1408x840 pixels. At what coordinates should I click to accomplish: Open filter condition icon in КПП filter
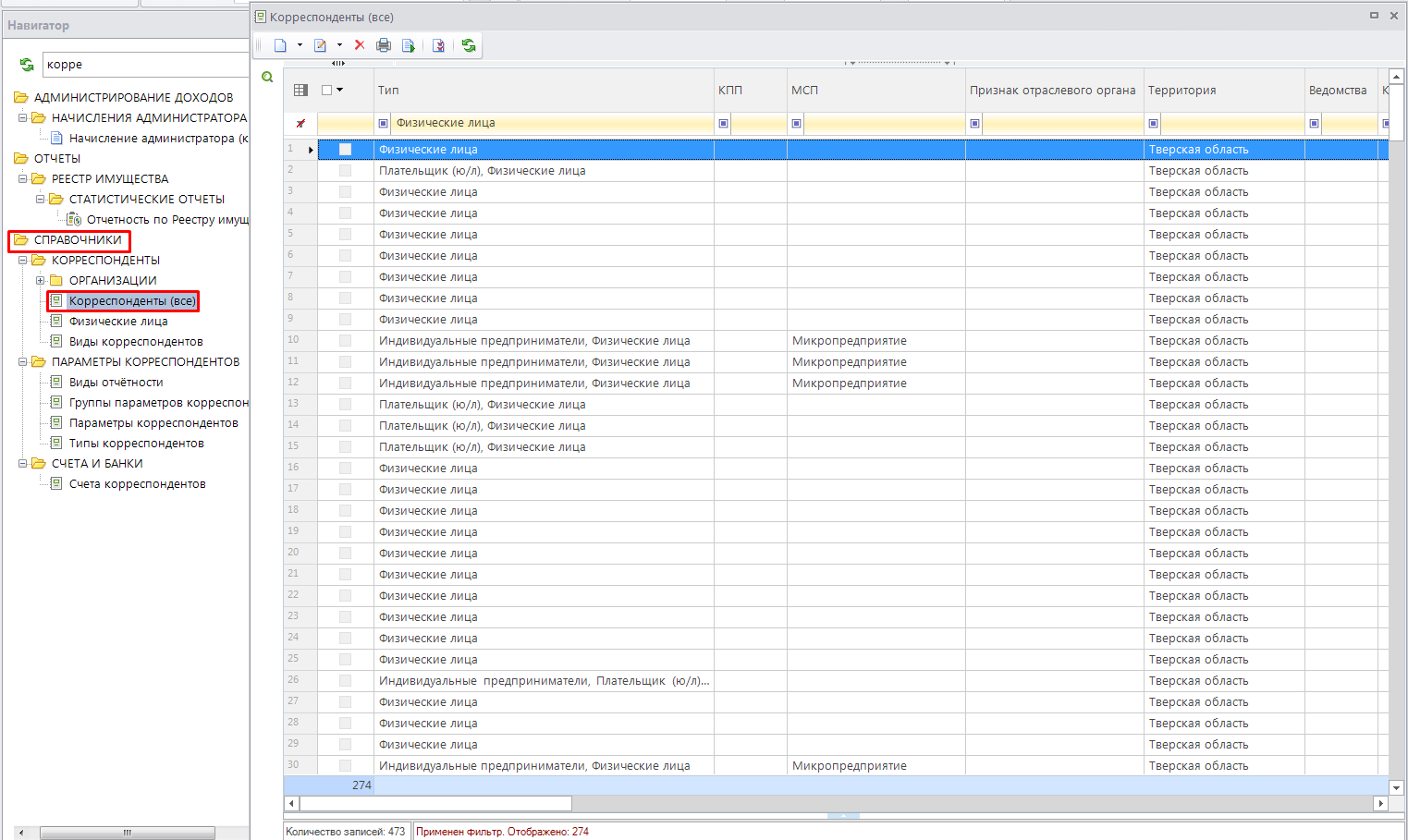coord(724,123)
